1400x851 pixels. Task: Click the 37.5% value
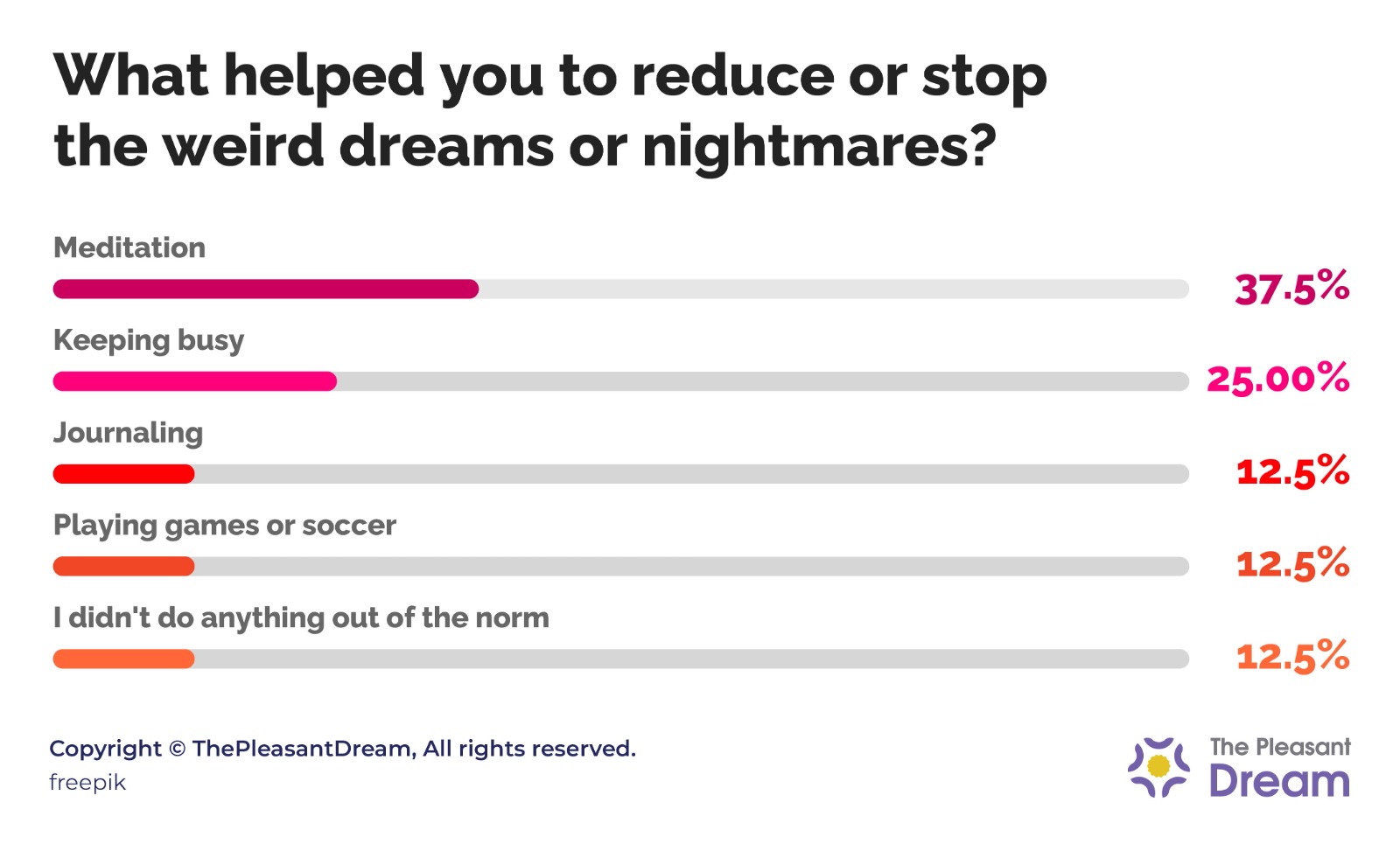pos(1291,288)
